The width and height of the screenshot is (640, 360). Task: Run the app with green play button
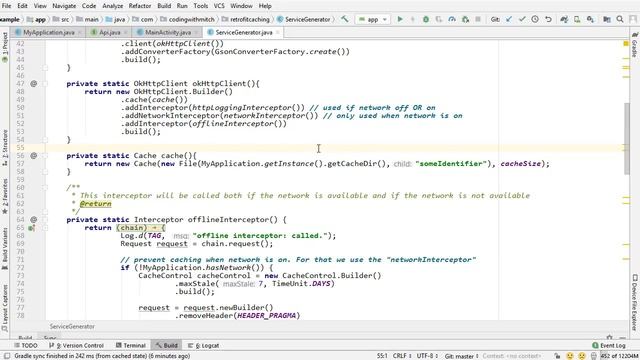tap(400, 19)
